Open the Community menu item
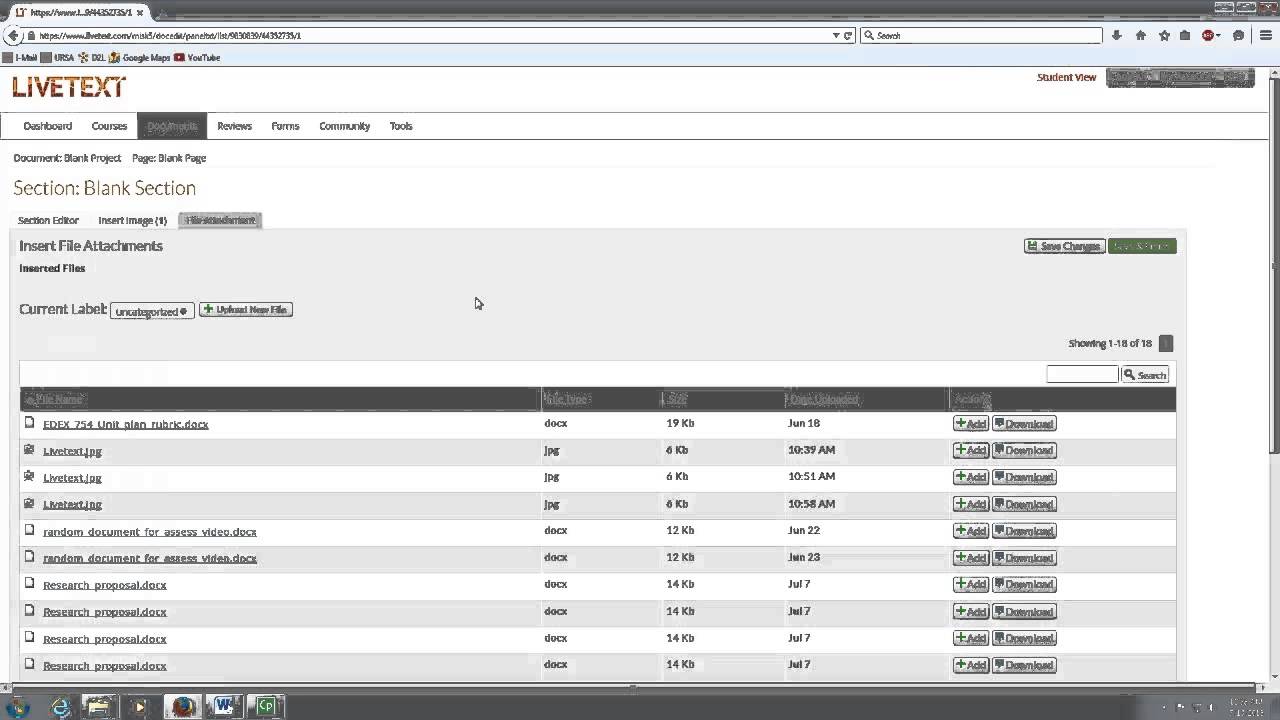1280x720 pixels. coord(345,126)
